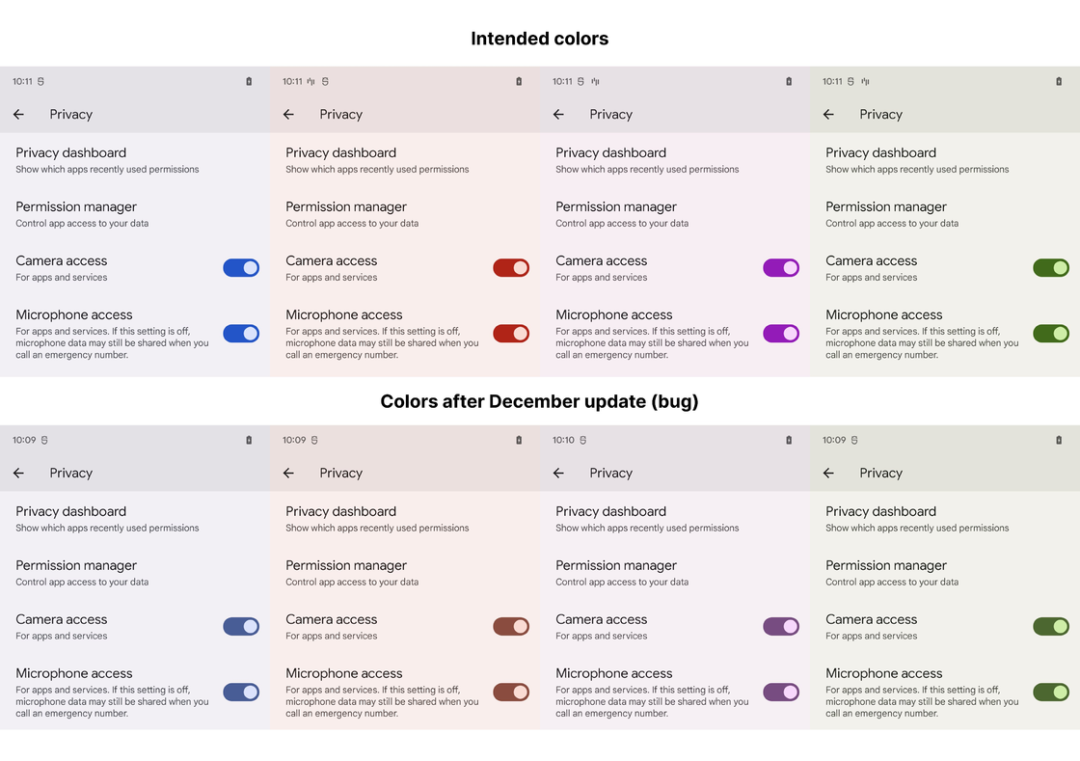Toggle Camera access in top purple-themed screen

click(x=781, y=268)
